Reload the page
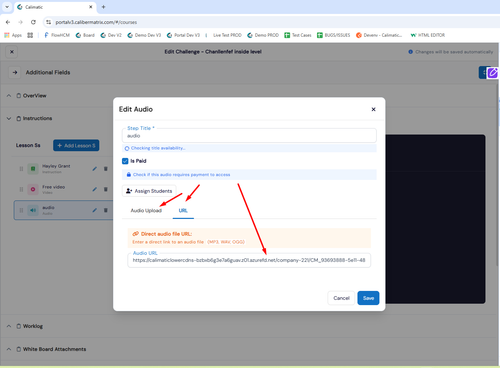The width and height of the screenshot is (500, 368). [x=33, y=22]
